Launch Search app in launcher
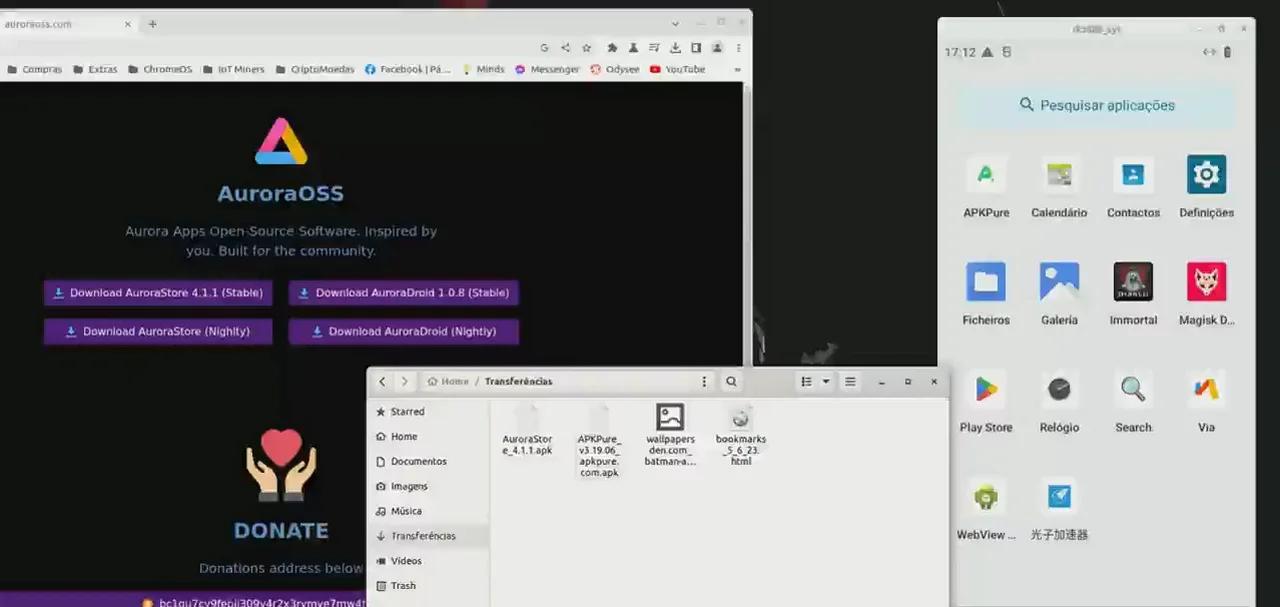Viewport: 1280px width, 607px height. [x=1133, y=389]
